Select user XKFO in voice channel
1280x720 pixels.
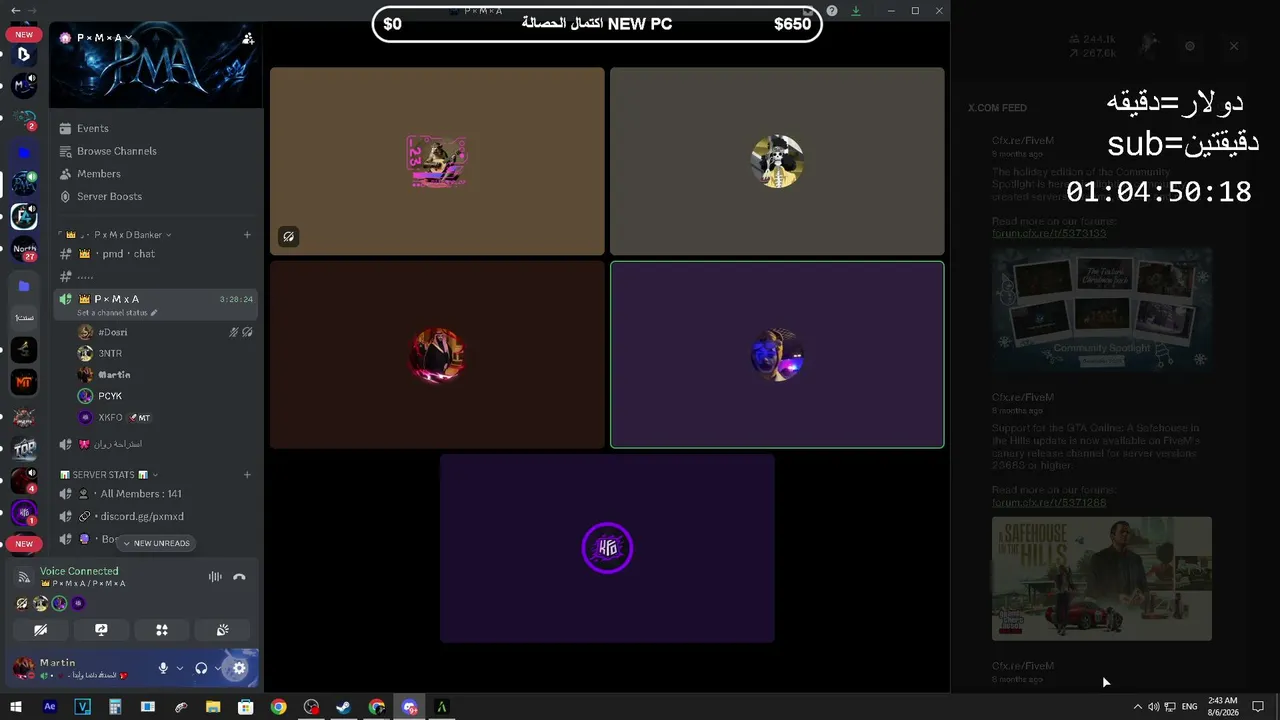165,417
